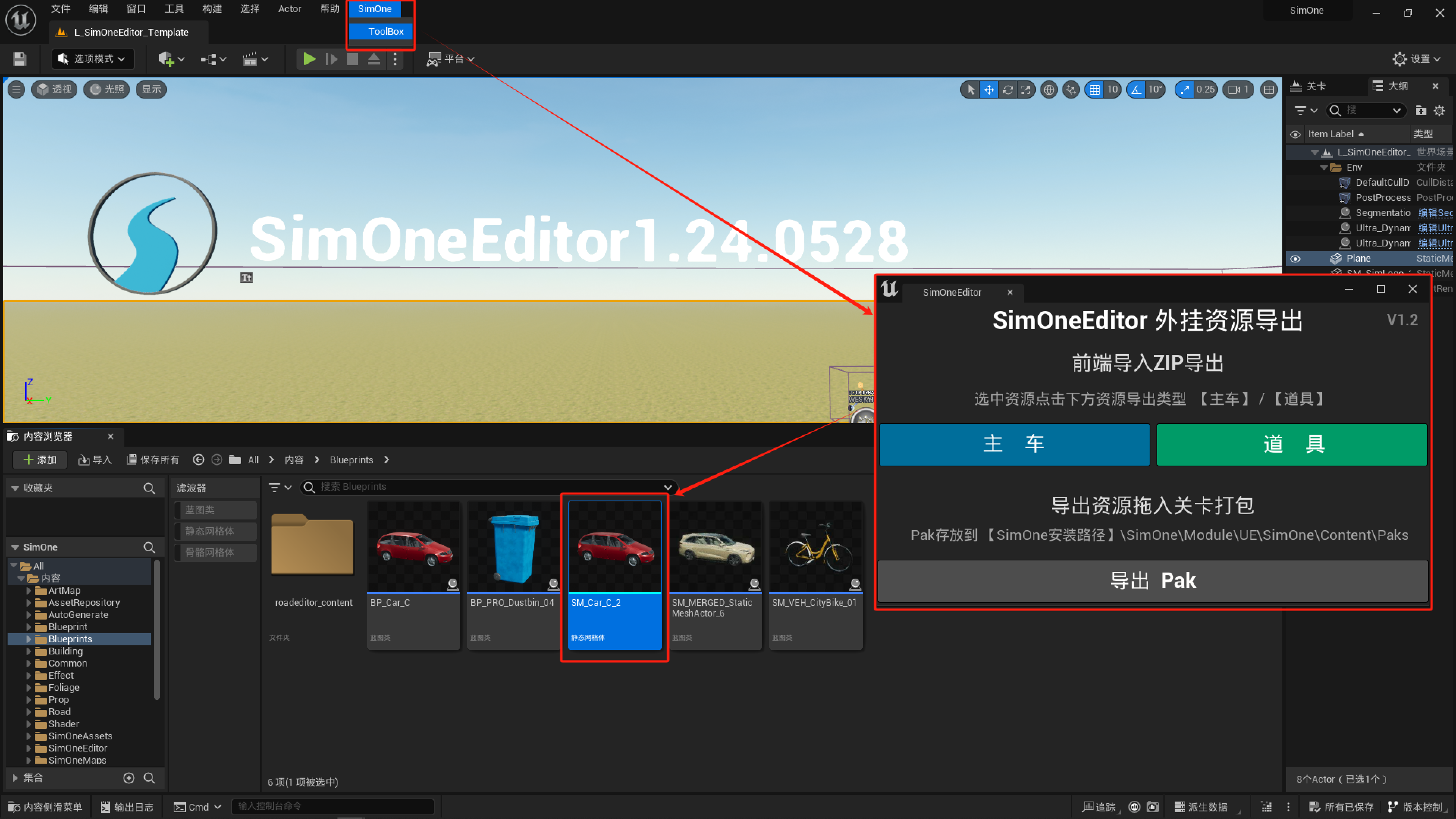The image size is (1456, 819).
Task: Click 导入 import button
Action: pyautogui.click(x=95, y=460)
